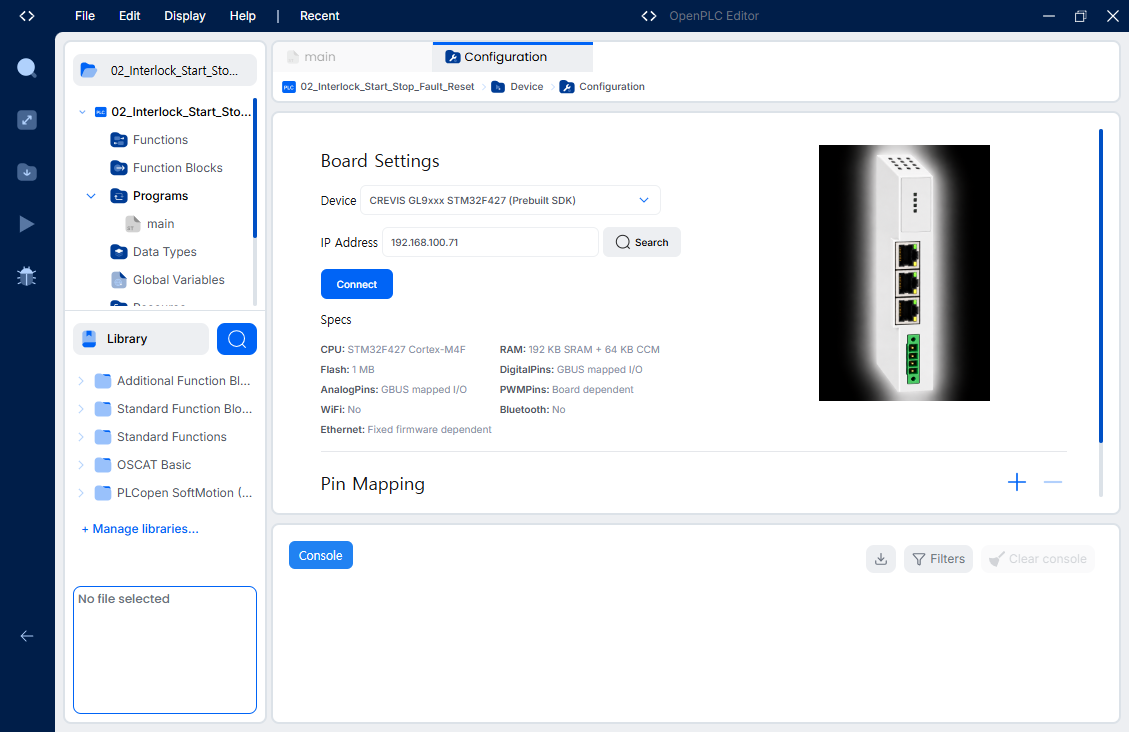The width and height of the screenshot is (1129, 732).
Task: Open the Recent menu
Action: point(320,16)
